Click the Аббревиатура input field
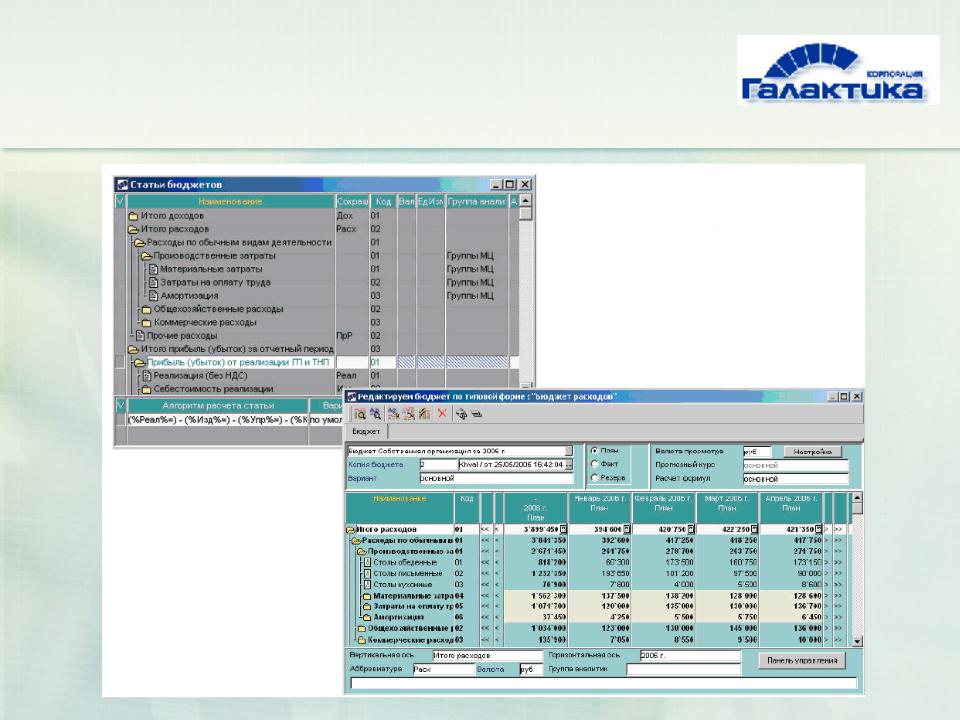The width and height of the screenshot is (960, 720). pyautogui.click(x=443, y=670)
